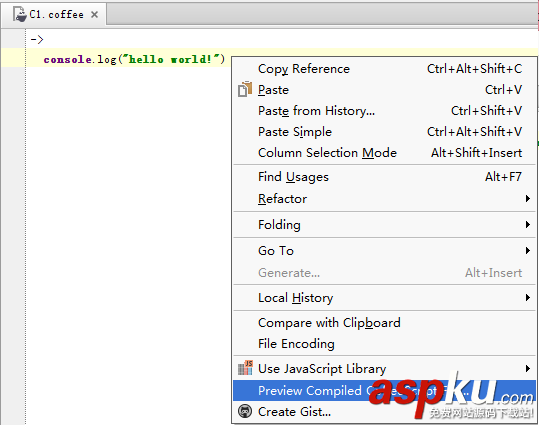Click the disabled Generate… menu item
Image resolution: width=539 pixels, height=425 pixels.
click(385, 273)
